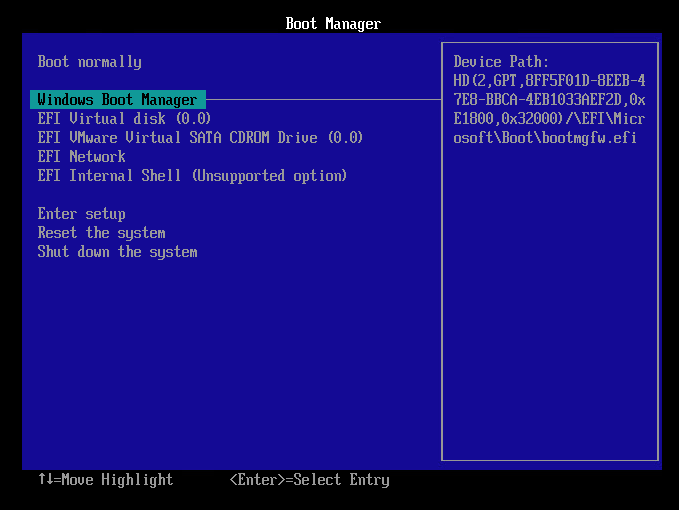Click Reset the system

(x=101, y=233)
